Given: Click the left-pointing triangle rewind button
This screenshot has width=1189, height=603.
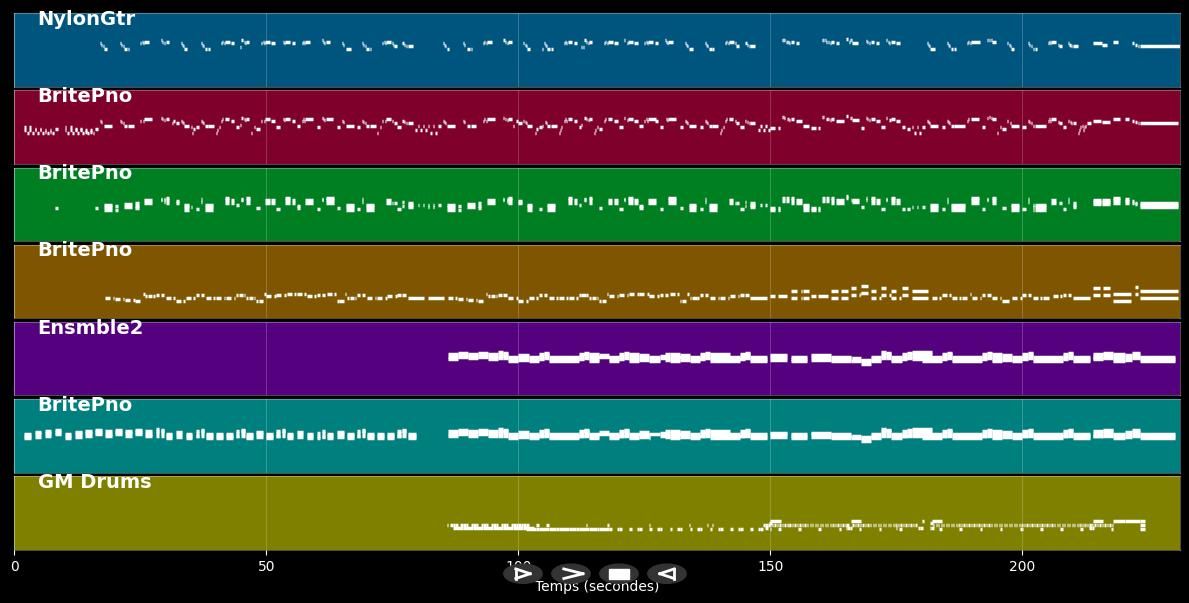Looking at the screenshot, I should 666,573.
